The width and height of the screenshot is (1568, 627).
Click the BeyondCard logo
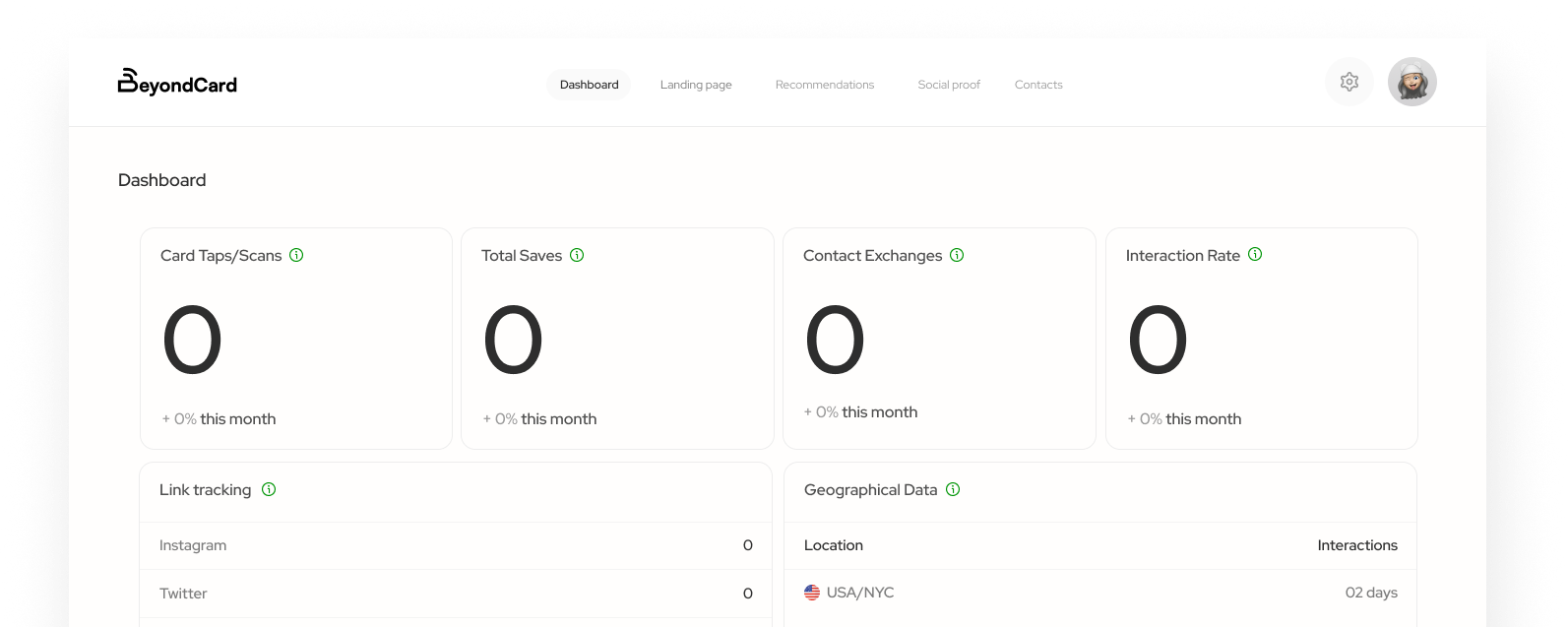coord(177,83)
